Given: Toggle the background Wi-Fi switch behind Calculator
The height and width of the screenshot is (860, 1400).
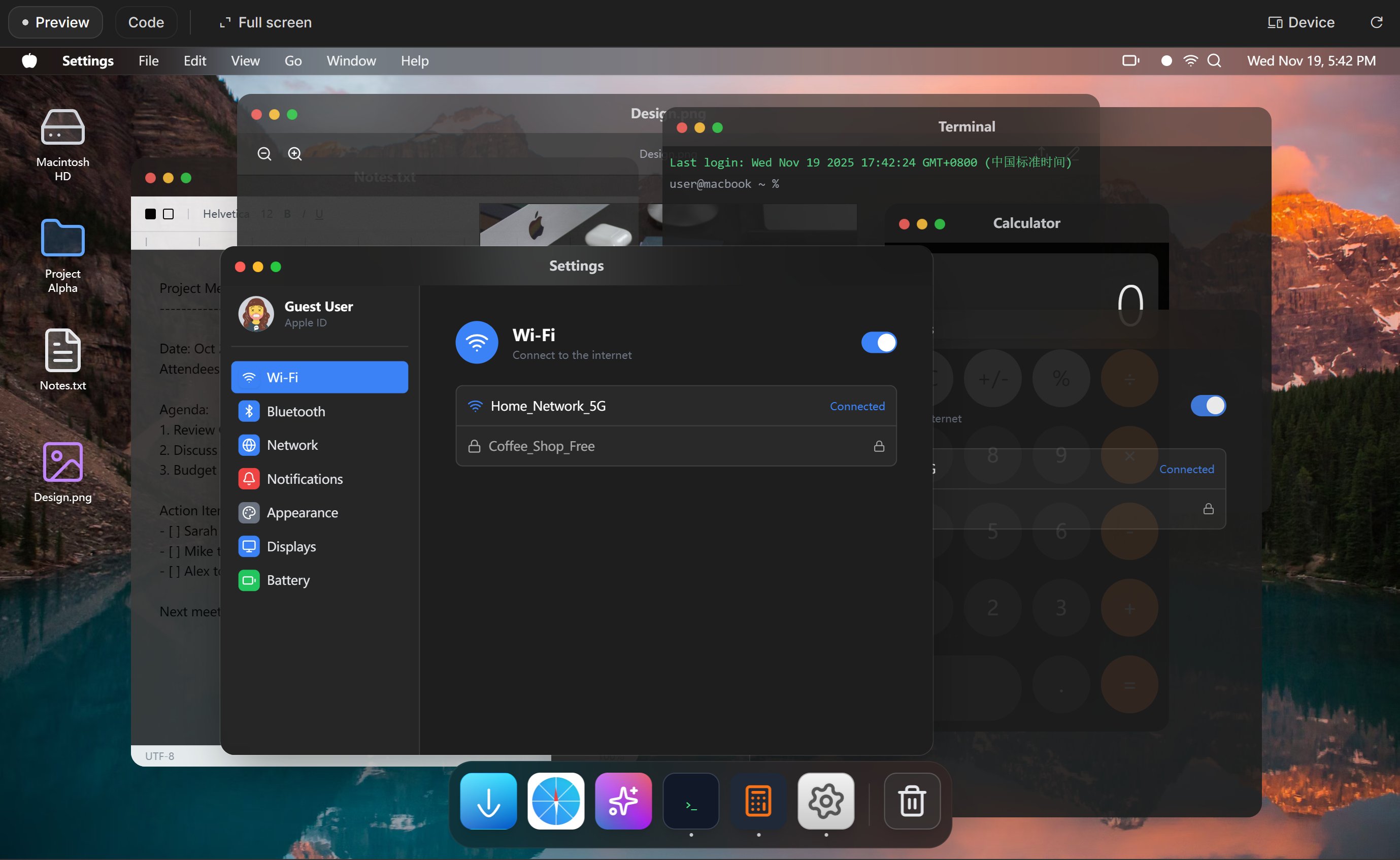Looking at the screenshot, I should pyautogui.click(x=1208, y=406).
